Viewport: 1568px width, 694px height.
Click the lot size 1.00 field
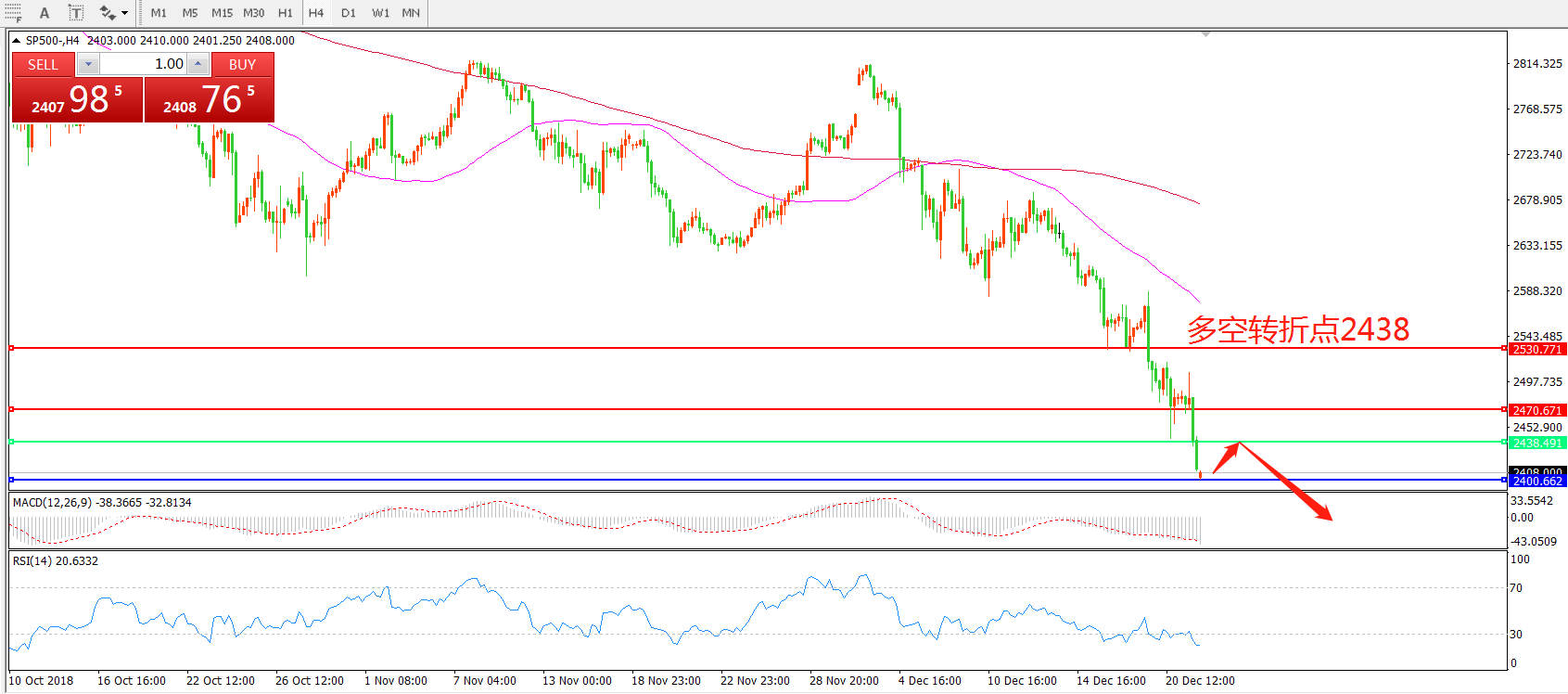click(x=144, y=64)
